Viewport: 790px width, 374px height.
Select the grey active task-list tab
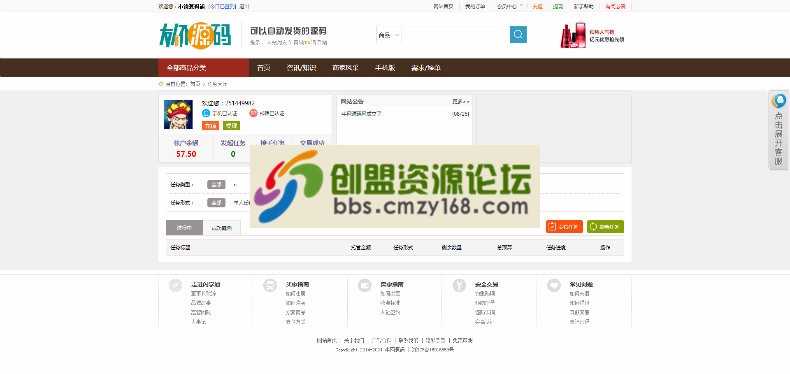pos(184,228)
